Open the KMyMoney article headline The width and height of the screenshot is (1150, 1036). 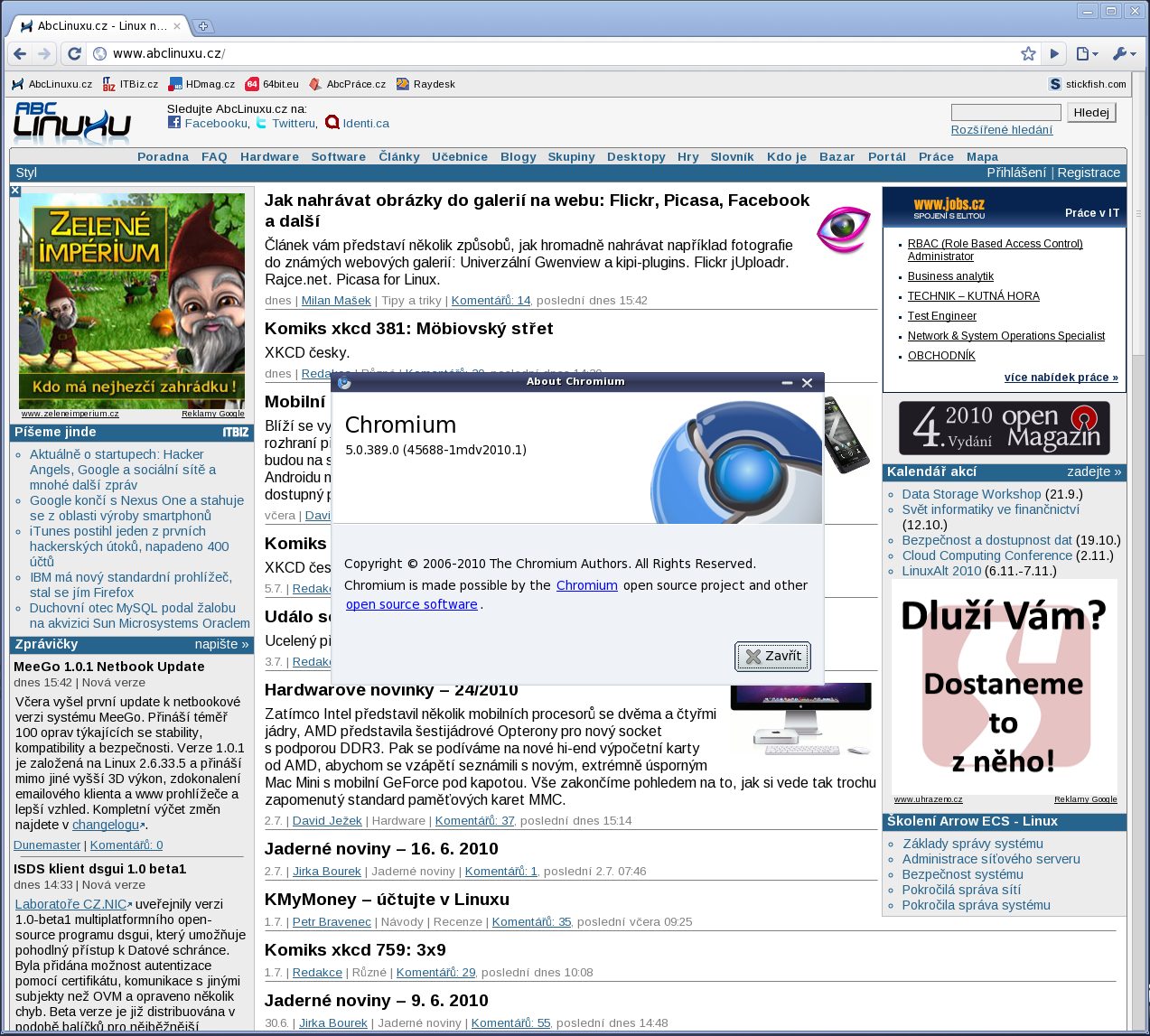click(387, 900)
